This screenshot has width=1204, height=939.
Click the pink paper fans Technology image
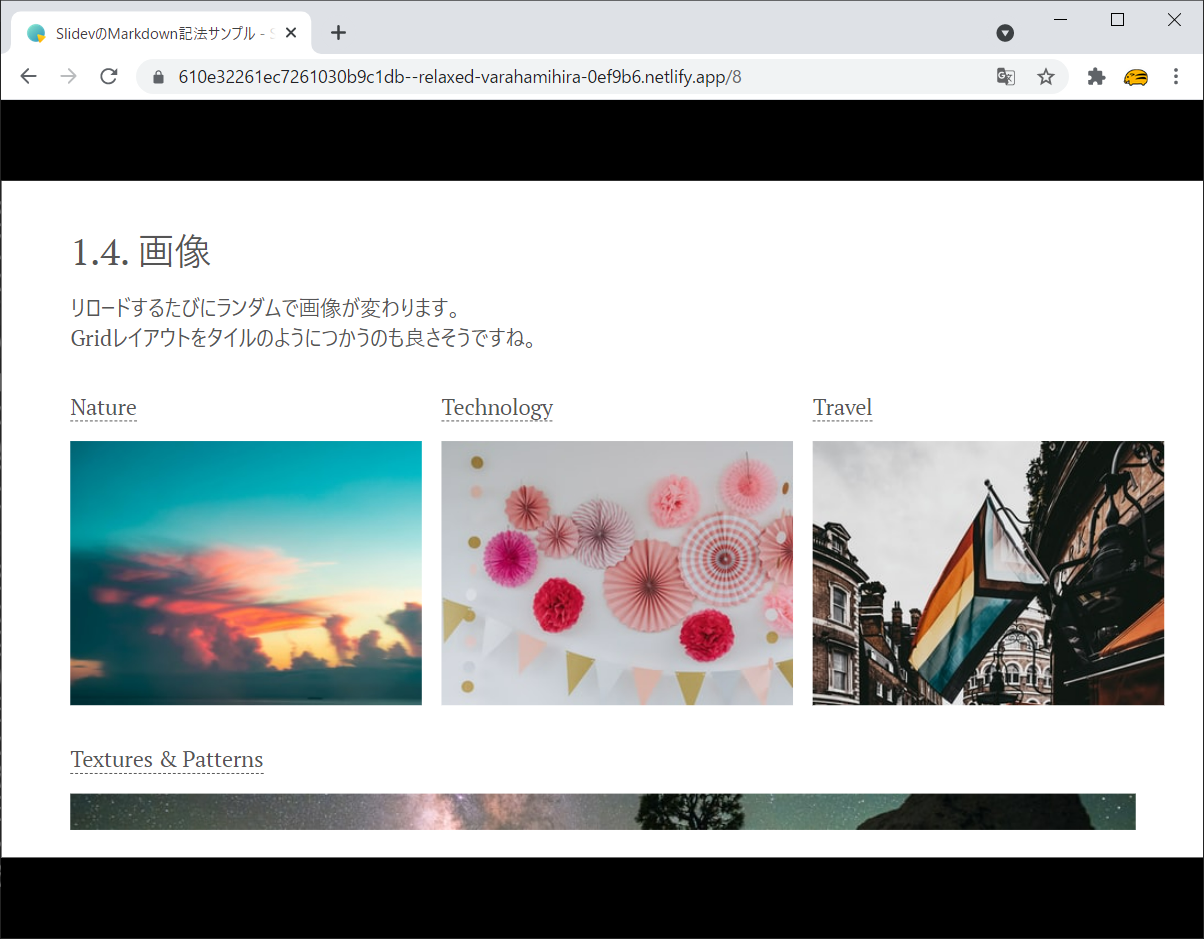(x=616, y=573)
